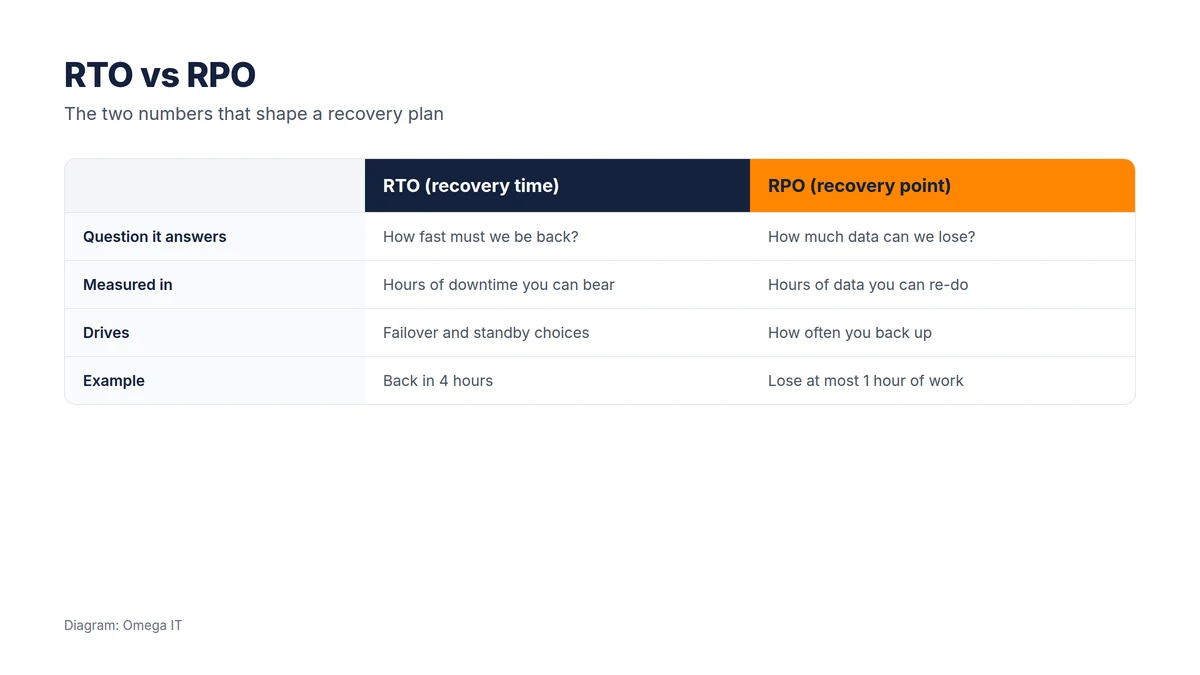
Task: Click cell 'How often you back up'
Action: click(x=942, y=333)
